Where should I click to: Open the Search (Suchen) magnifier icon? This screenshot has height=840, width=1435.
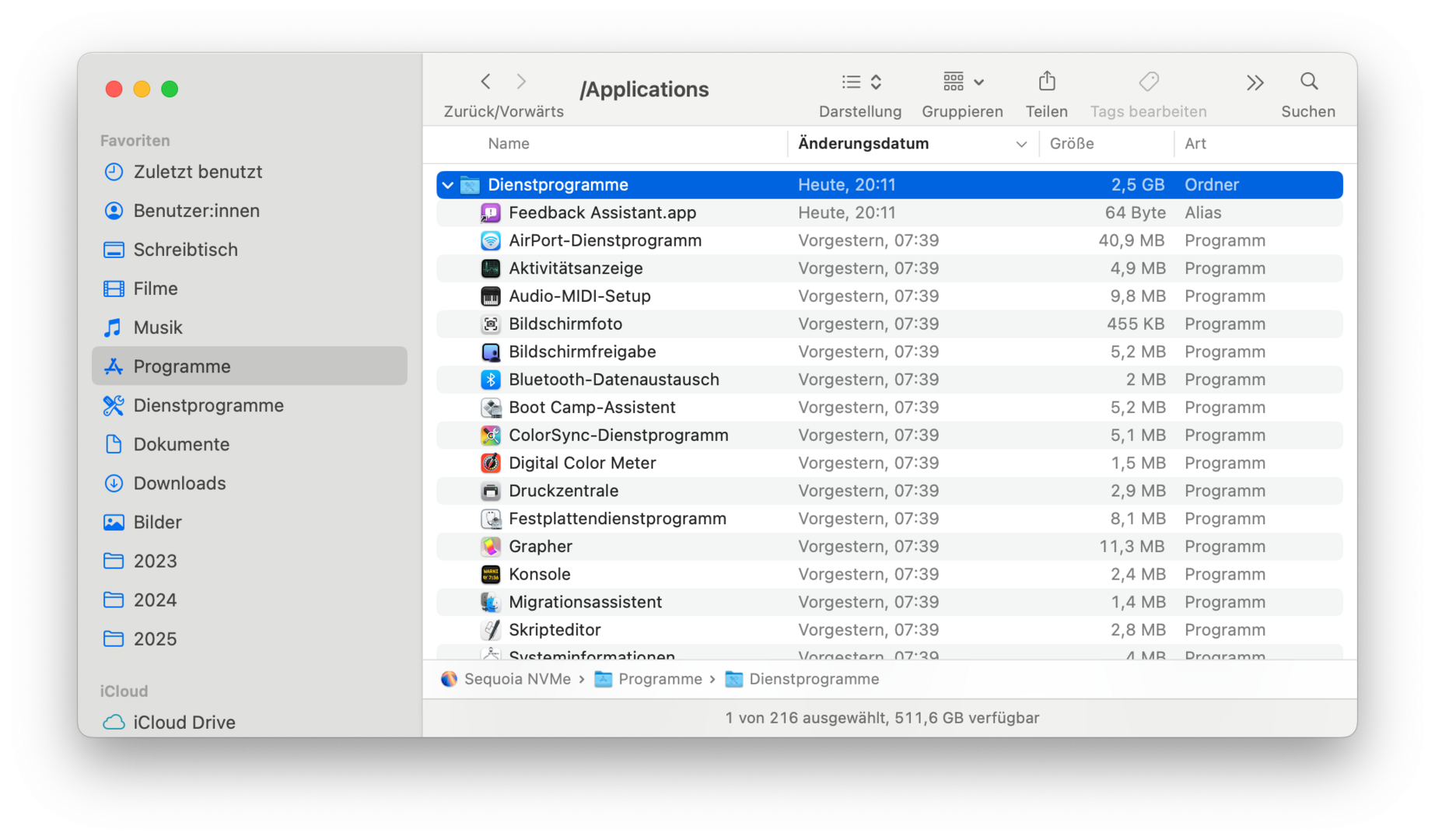coord(1309,82)
